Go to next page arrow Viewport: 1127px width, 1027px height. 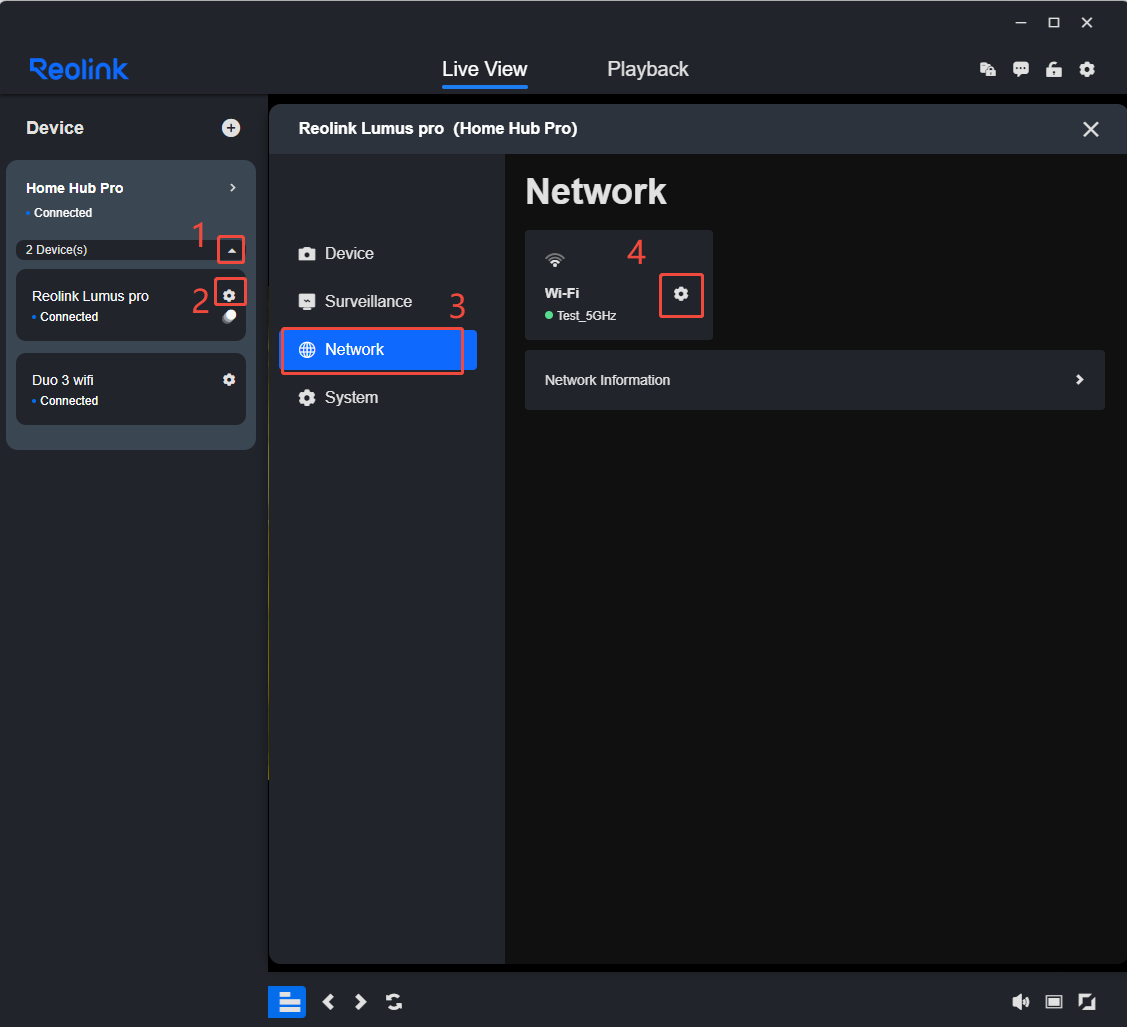pos(361,1001)
